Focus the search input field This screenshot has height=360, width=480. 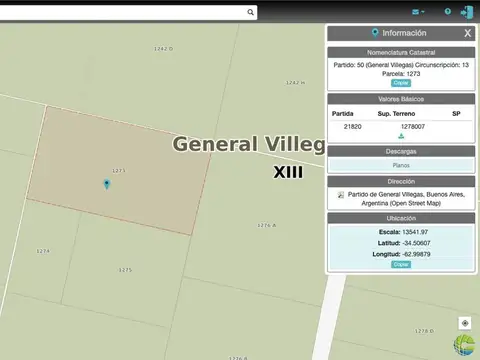(x=123, y=12)
